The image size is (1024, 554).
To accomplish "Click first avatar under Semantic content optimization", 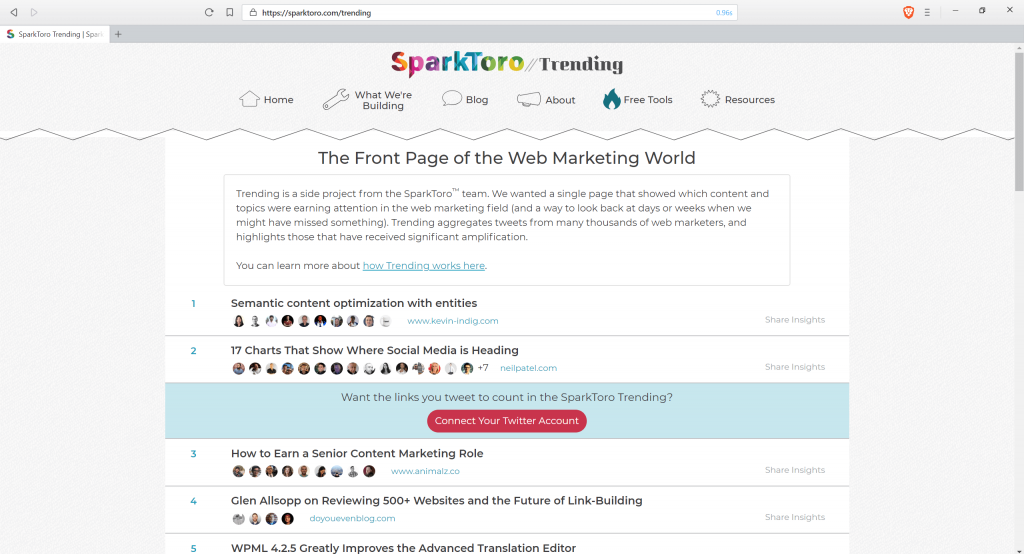I will (x=238, y=321).
